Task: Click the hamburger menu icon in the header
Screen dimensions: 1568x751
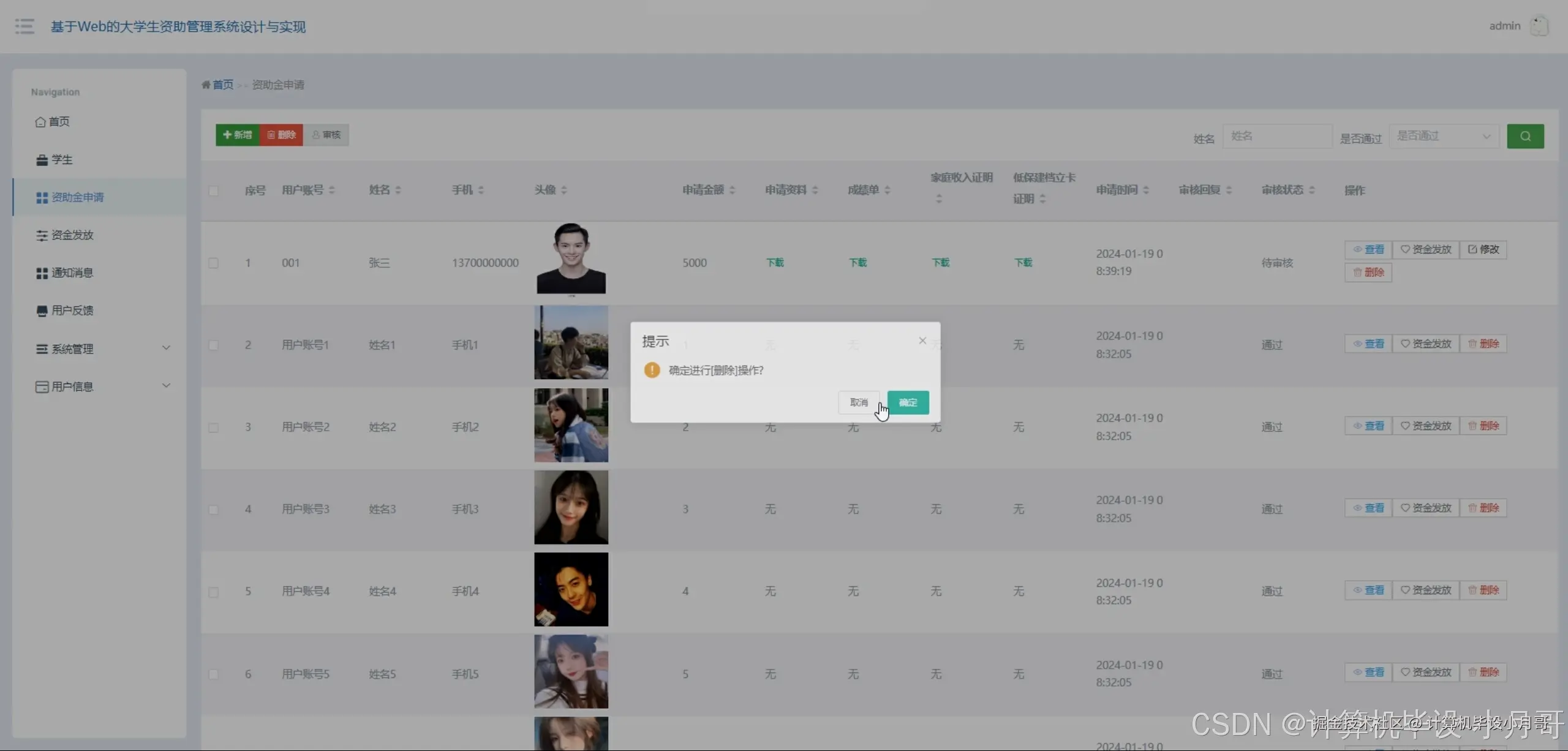Action: click(x=24, y=26)
